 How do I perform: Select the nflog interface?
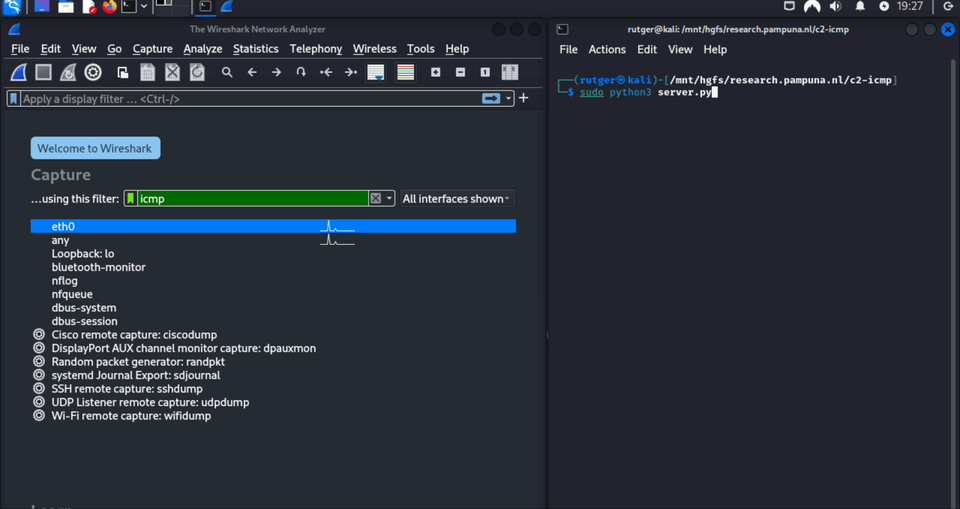[273, 281]
